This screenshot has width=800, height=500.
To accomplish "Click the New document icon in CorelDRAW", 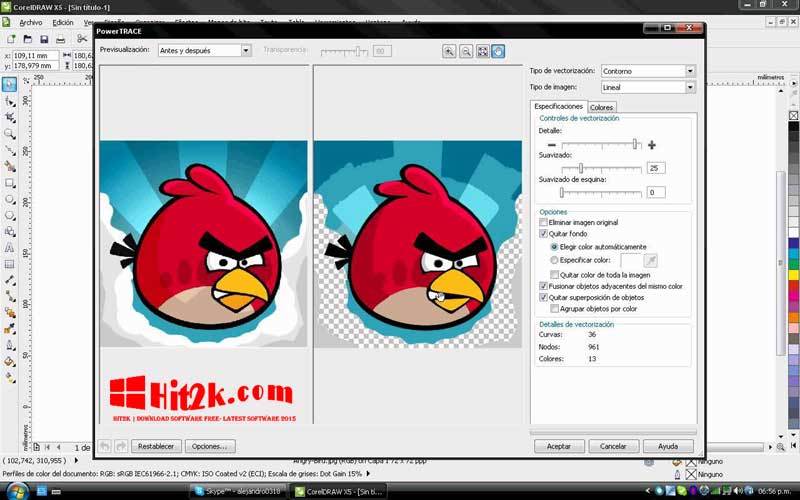I will [x=11, y=39].
